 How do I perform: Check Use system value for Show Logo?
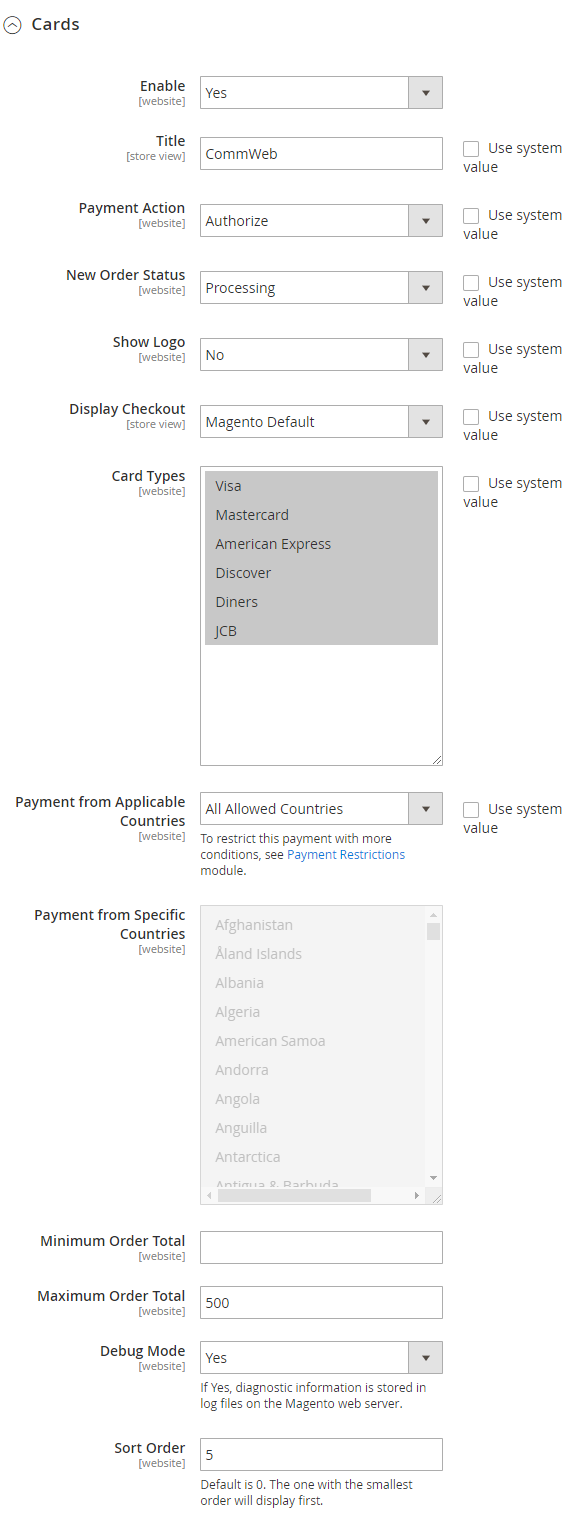[x=471, y=349]
